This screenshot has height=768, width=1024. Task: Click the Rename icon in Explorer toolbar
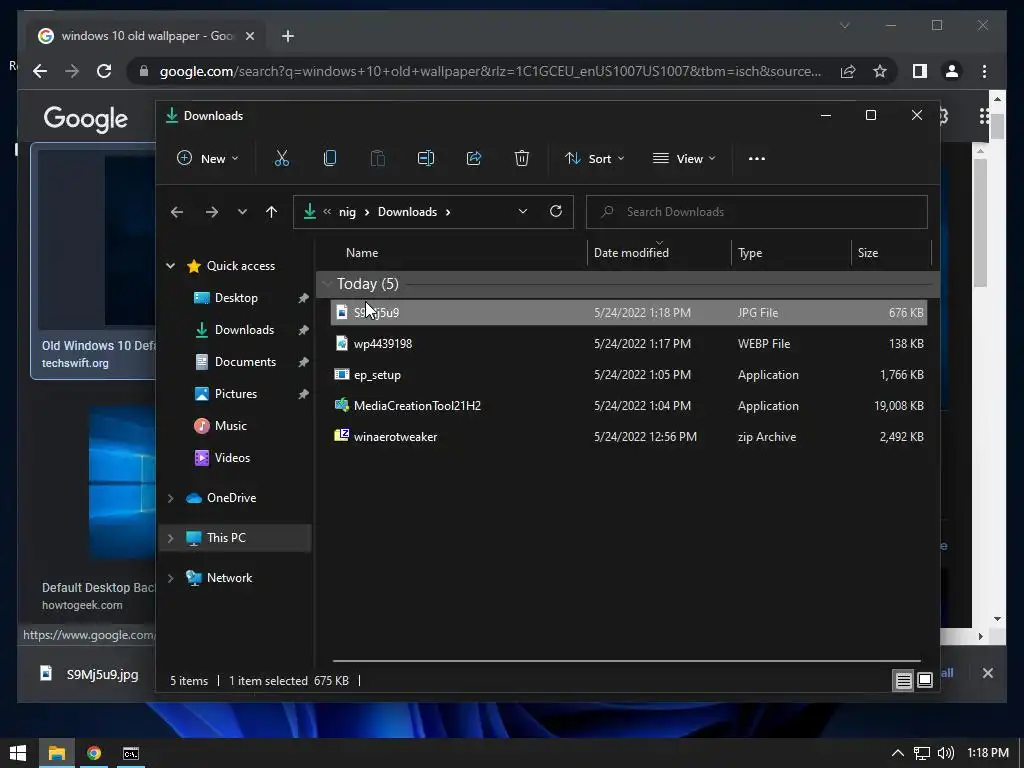(426, 158)
